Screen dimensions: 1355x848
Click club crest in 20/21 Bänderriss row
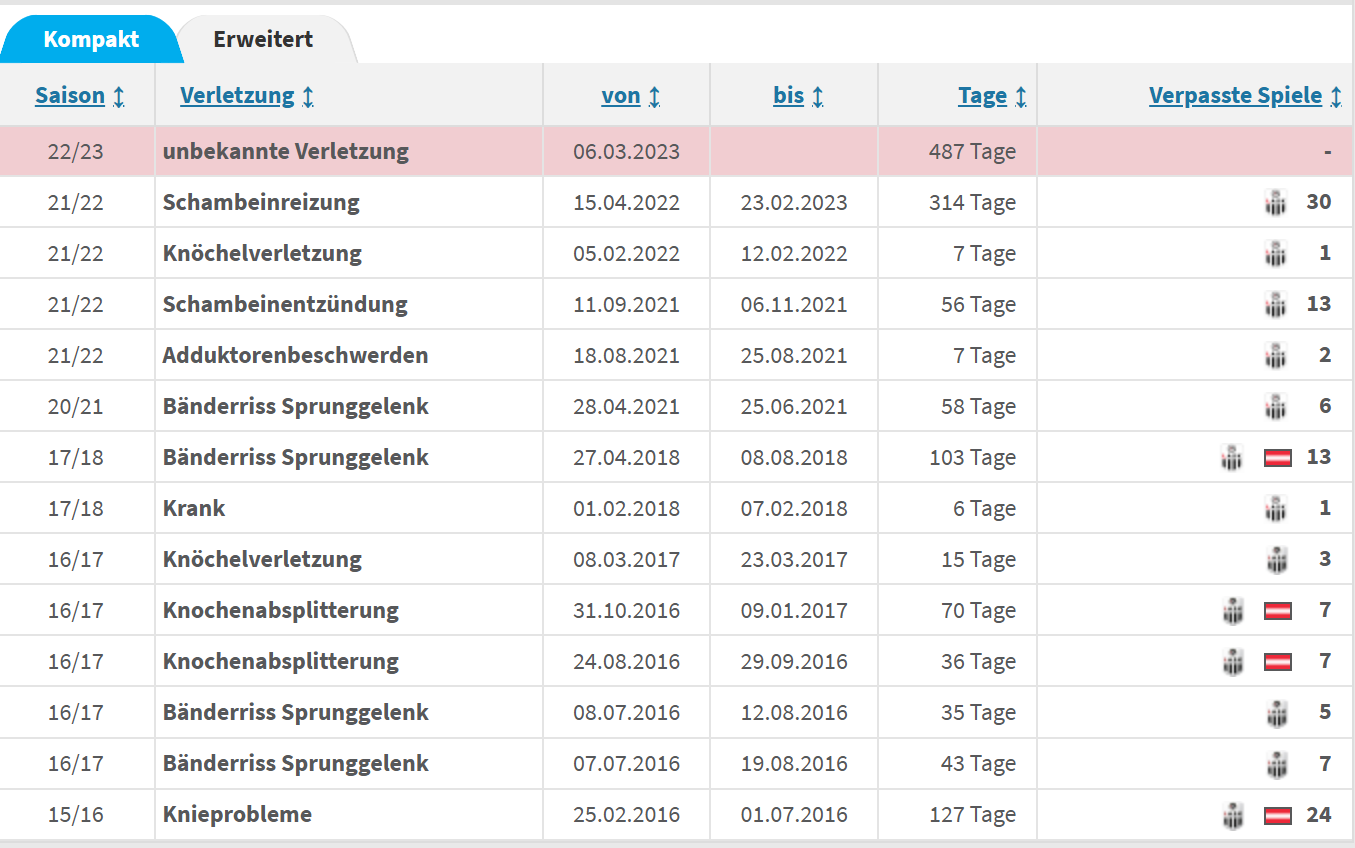1275,407
